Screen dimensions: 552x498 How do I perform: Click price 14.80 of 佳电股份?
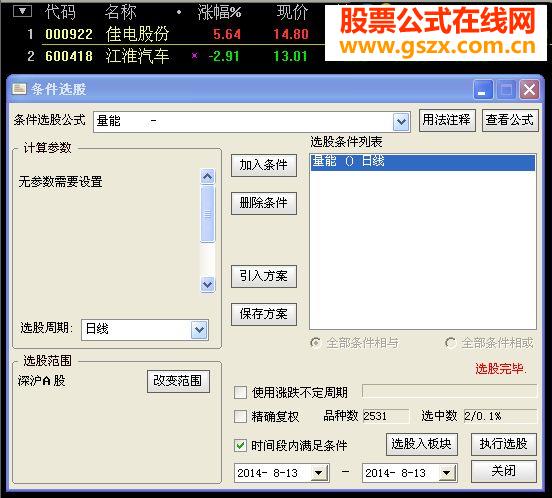coord(291,34)
